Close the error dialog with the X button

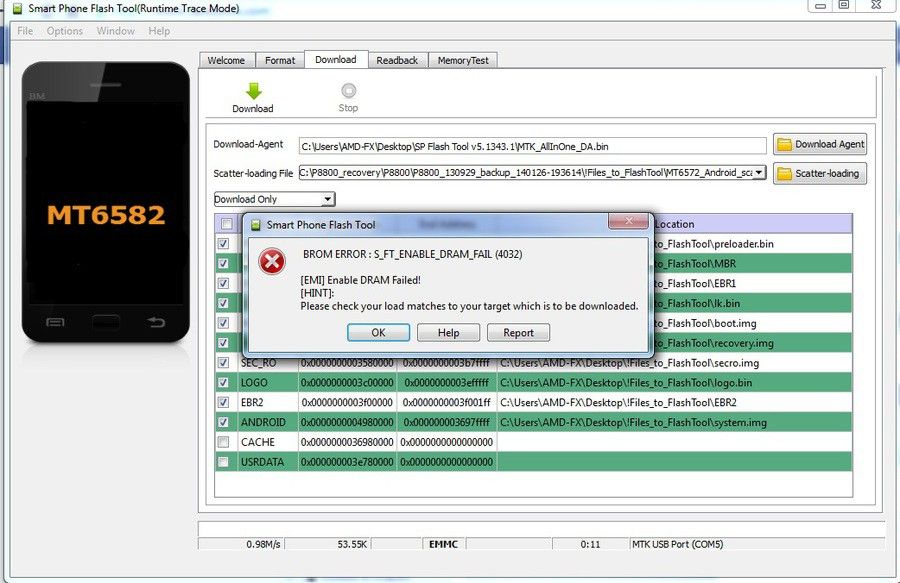pyautogui.click(x=629, y=220)
